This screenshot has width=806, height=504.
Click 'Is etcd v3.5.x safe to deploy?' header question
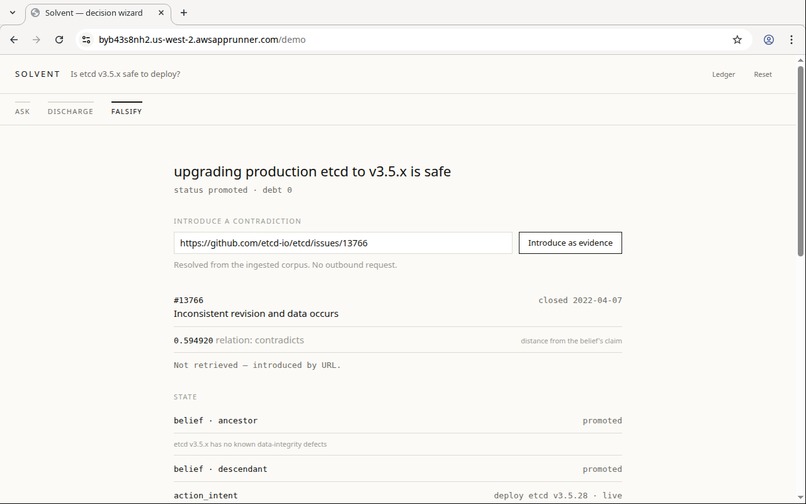point(125,74)
